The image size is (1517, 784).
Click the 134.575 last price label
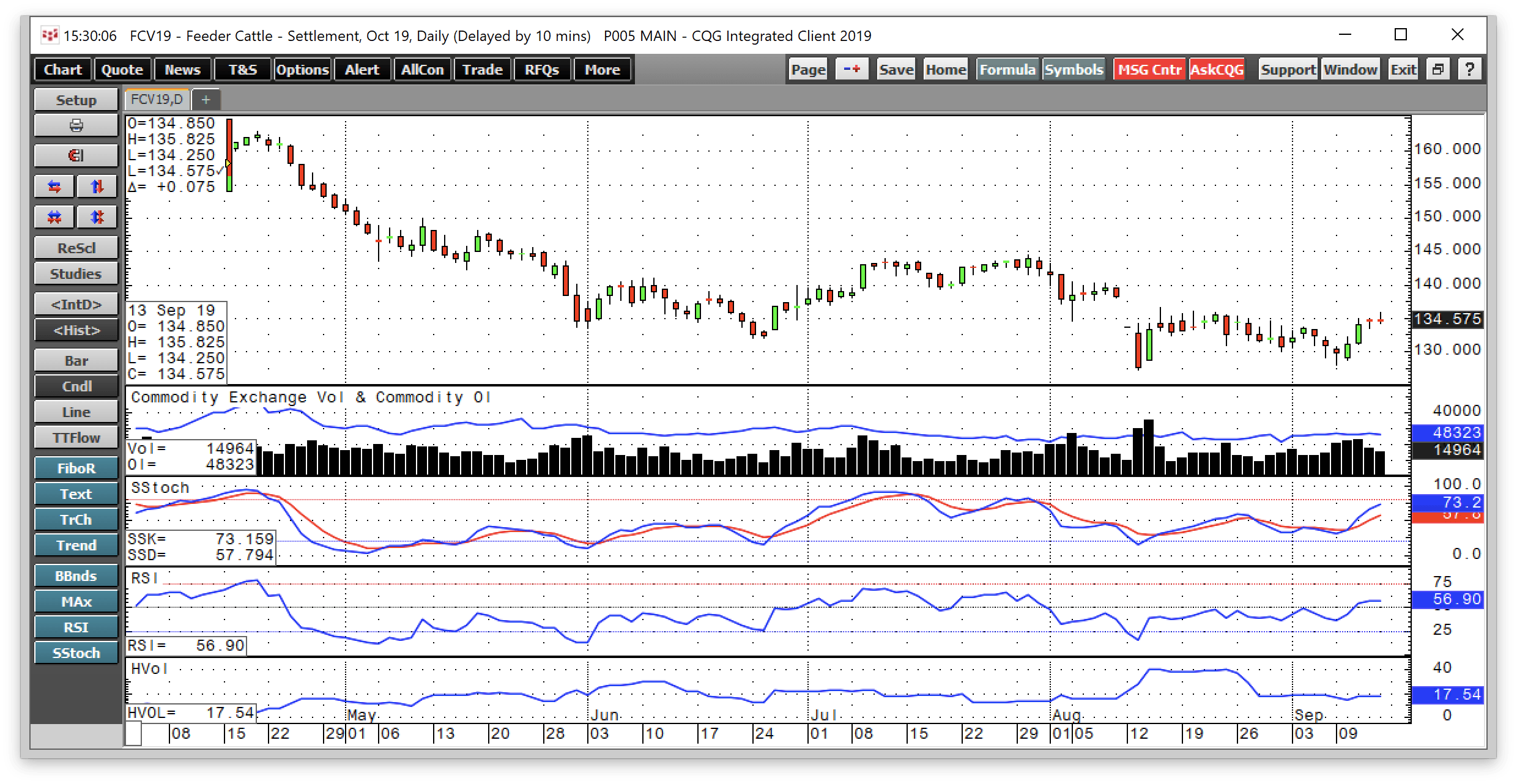(x=1447, y=319)
